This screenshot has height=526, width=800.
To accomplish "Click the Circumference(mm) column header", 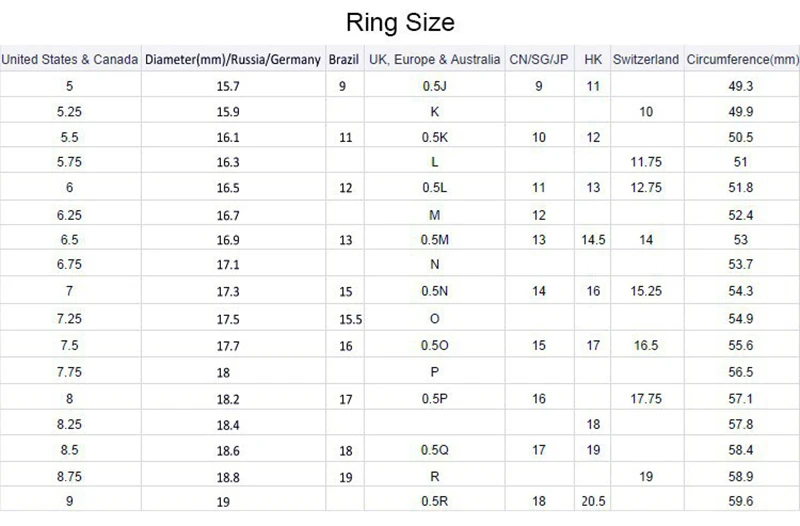I will point(742,60).
